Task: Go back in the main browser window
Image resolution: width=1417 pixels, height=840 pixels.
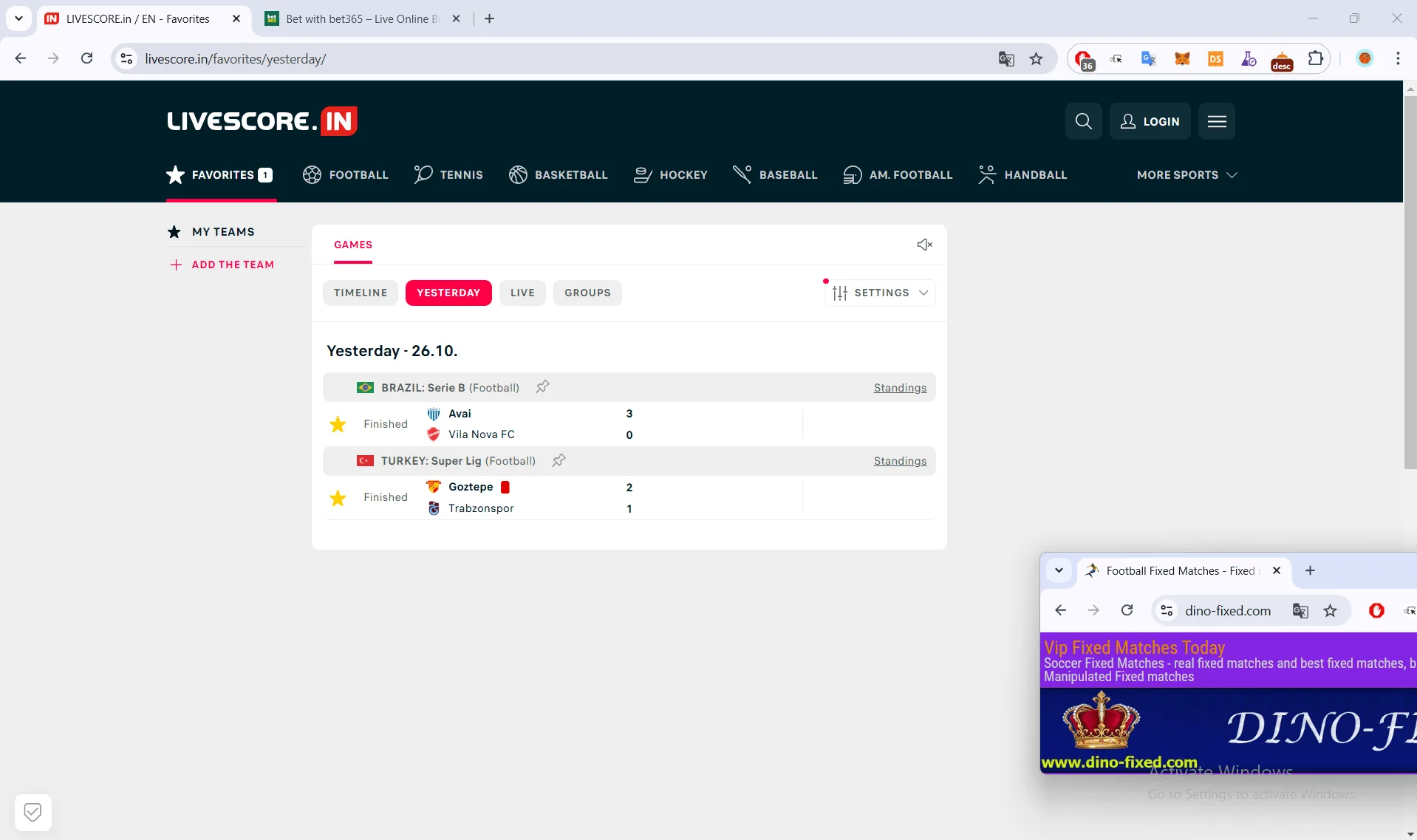Action: [x=21, y=58]
